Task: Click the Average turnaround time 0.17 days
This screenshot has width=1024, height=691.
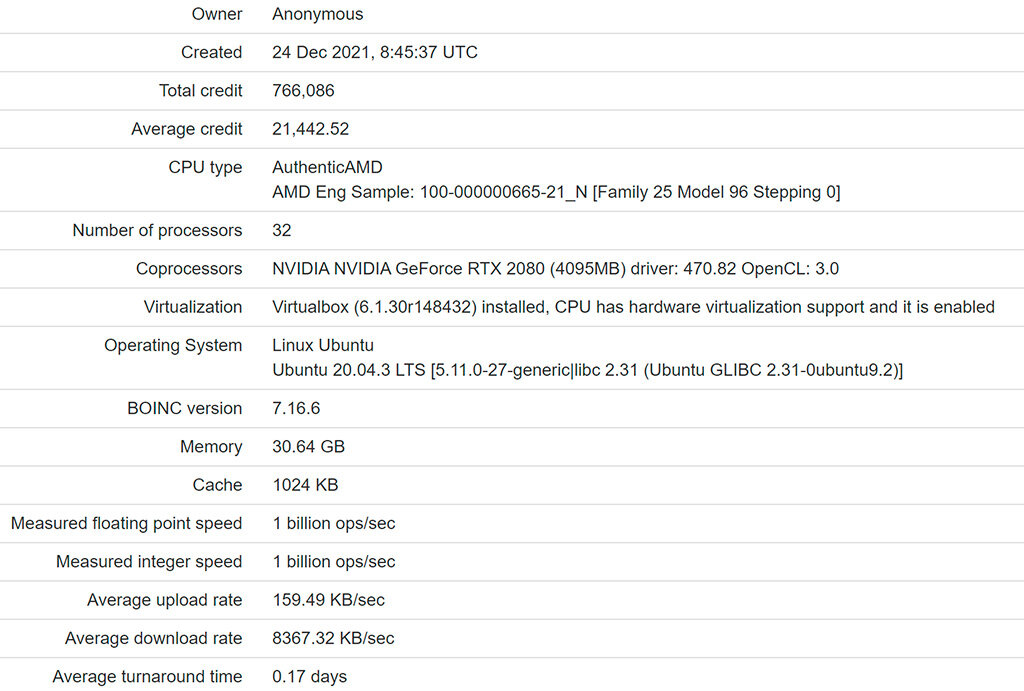Action: tap(309, 677)
